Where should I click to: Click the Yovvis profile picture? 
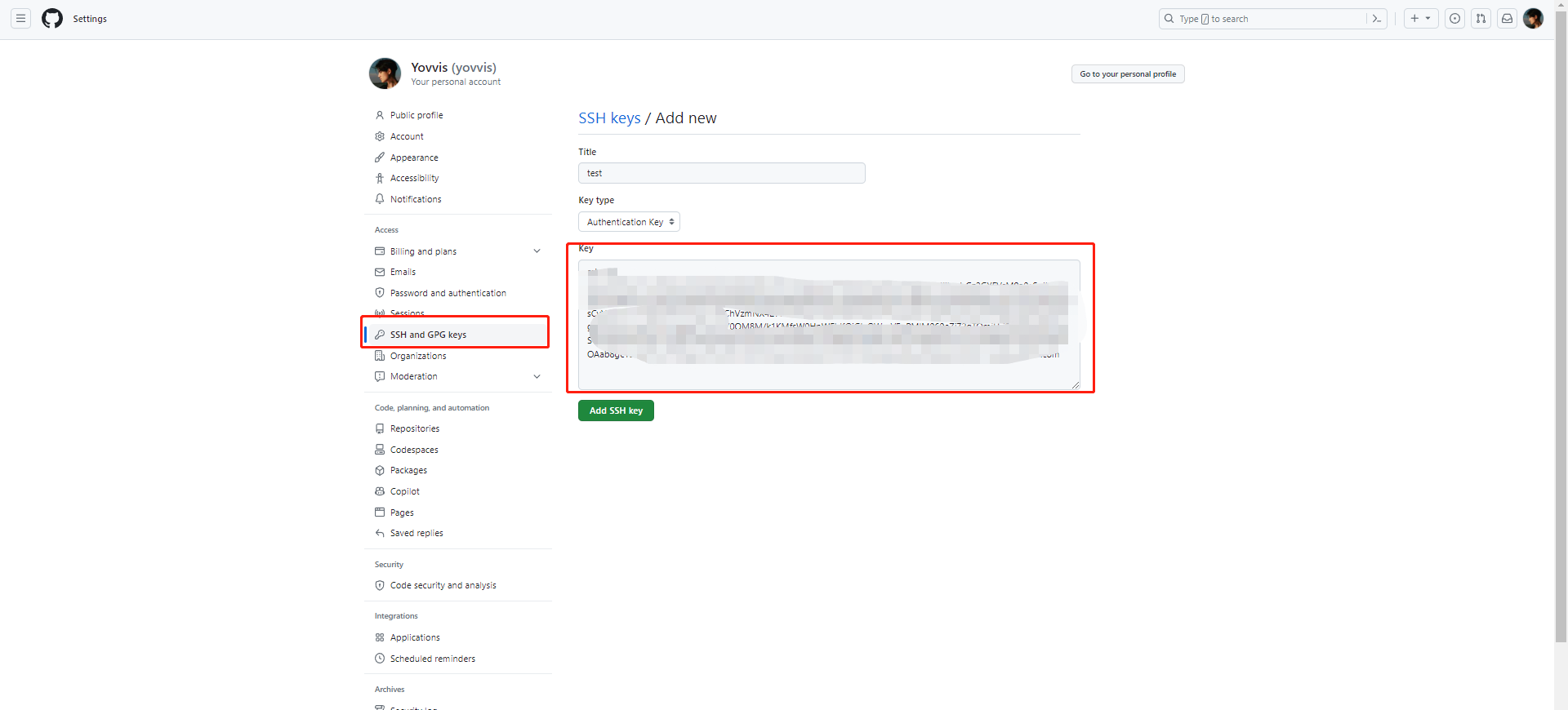385,73
